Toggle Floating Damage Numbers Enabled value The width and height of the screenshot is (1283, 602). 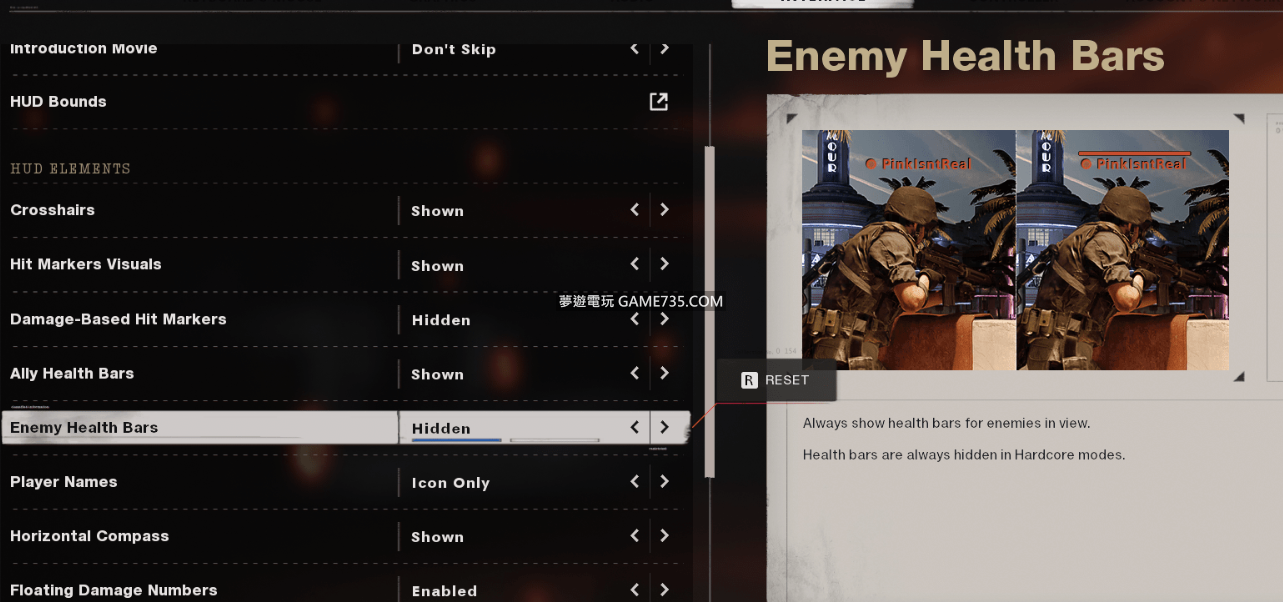(444, 591)
